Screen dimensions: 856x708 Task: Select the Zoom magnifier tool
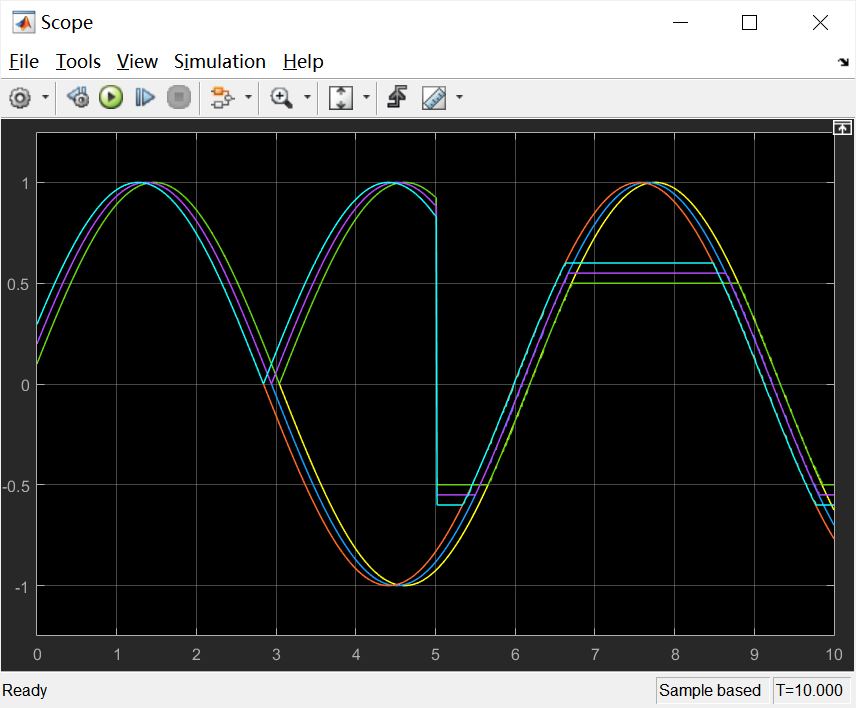pyautogui.click(x=281, y=98)
